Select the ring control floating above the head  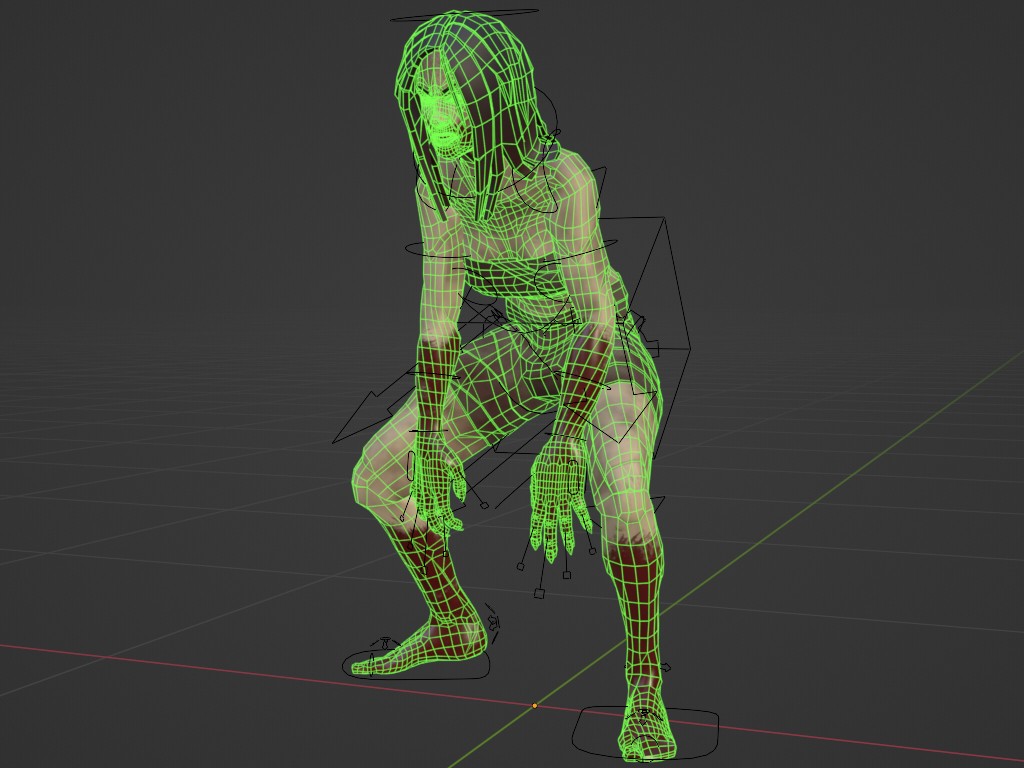tap(464, 15)
